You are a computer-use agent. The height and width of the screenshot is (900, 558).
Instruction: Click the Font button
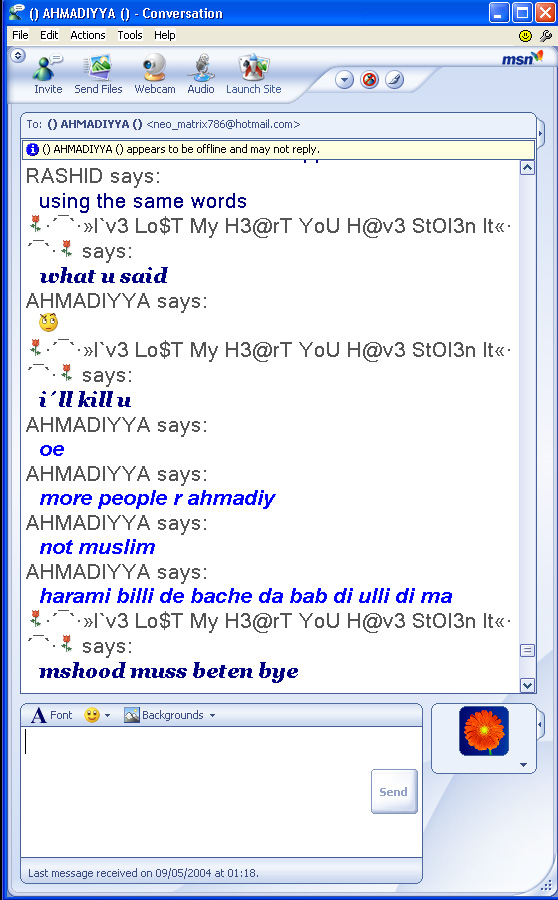(x=52, y=715)
